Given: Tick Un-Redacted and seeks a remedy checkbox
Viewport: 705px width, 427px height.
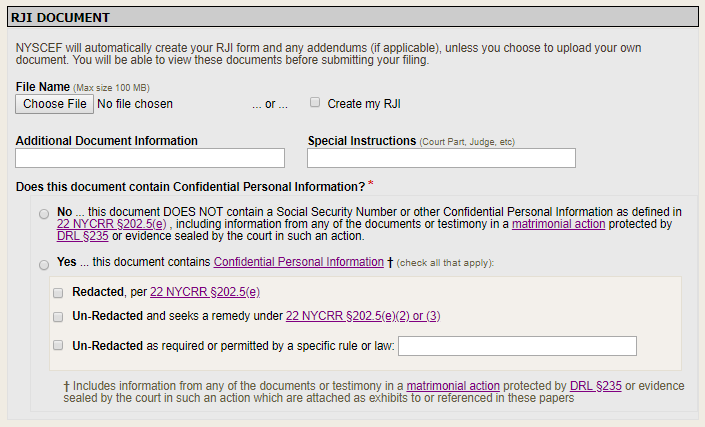Looking at the screenshot, I should (59, 316).
